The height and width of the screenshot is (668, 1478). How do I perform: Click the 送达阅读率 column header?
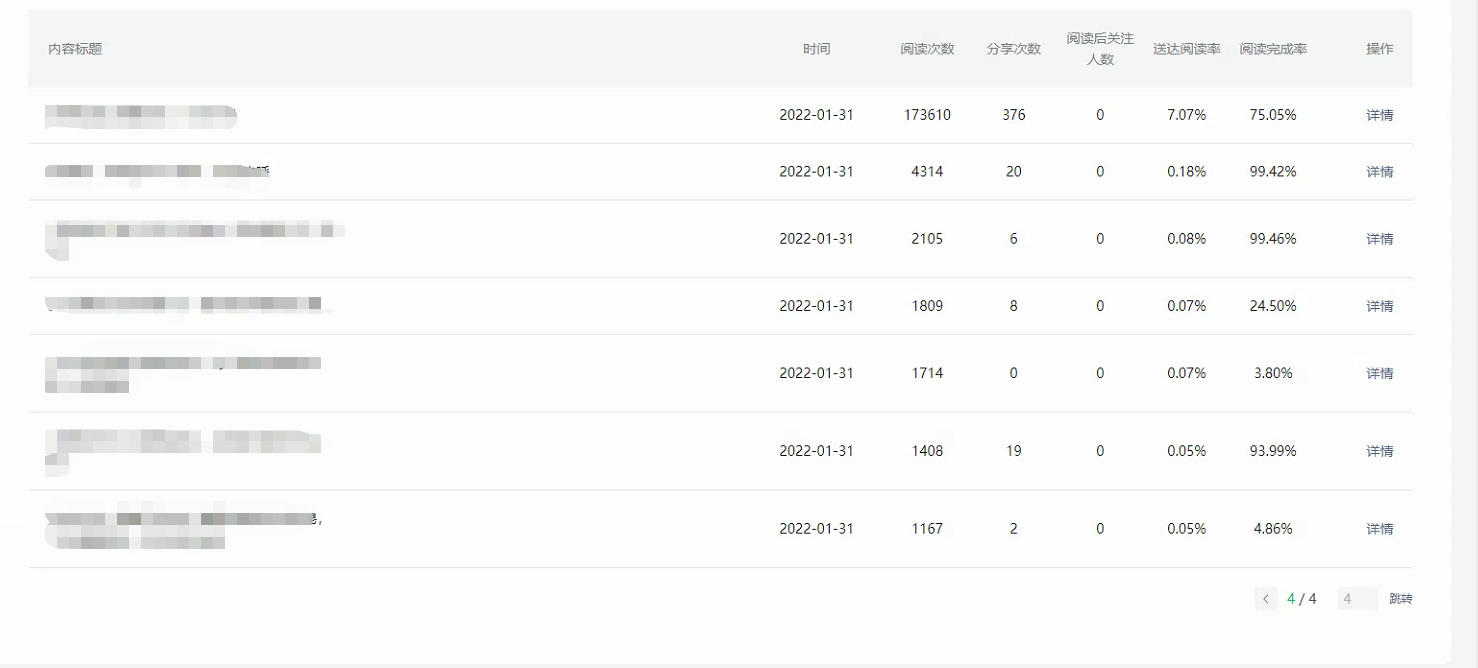[x=1187, y=49]
